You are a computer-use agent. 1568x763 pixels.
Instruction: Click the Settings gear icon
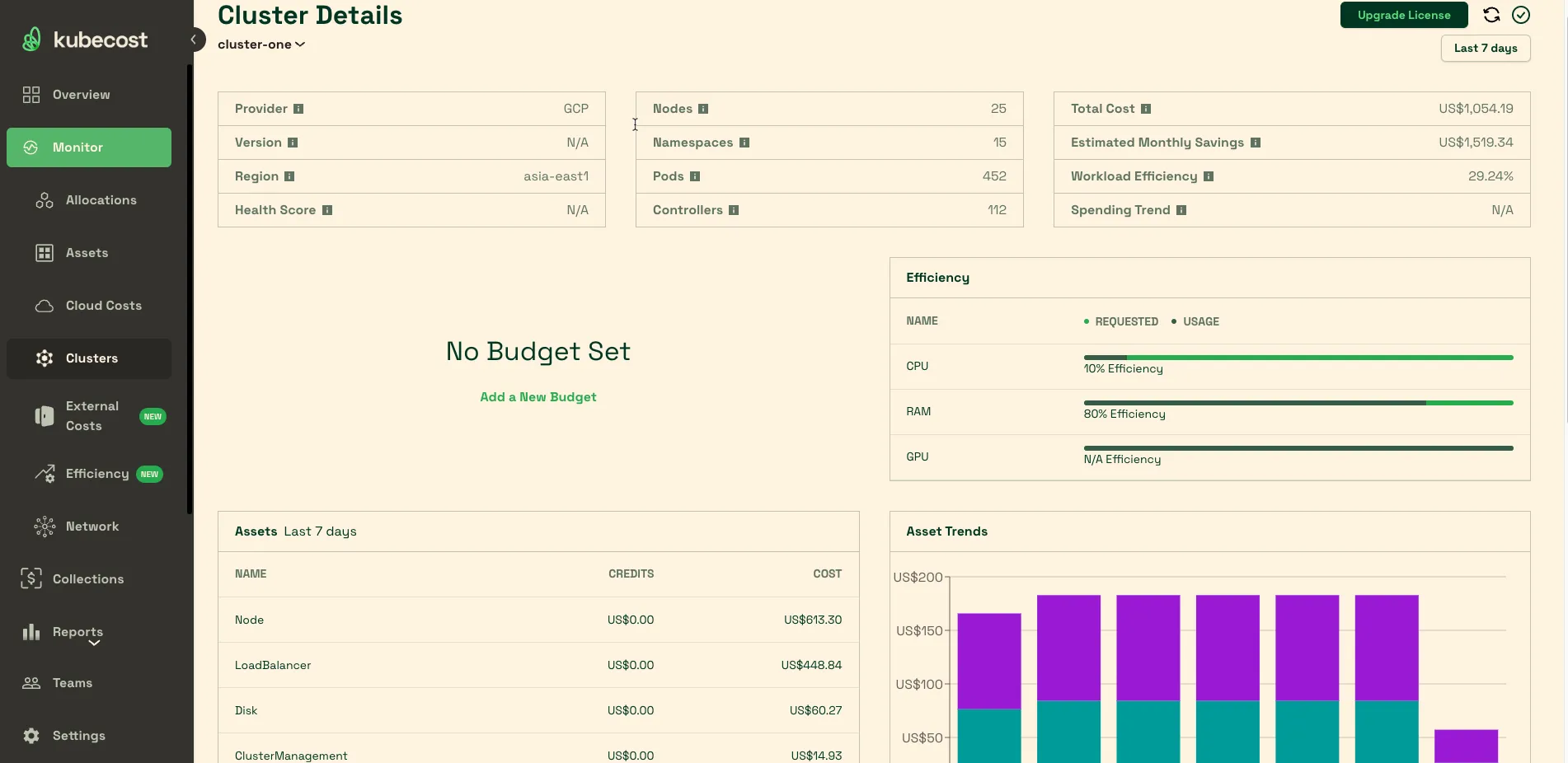pyautogui.click(x=31, y=736)
